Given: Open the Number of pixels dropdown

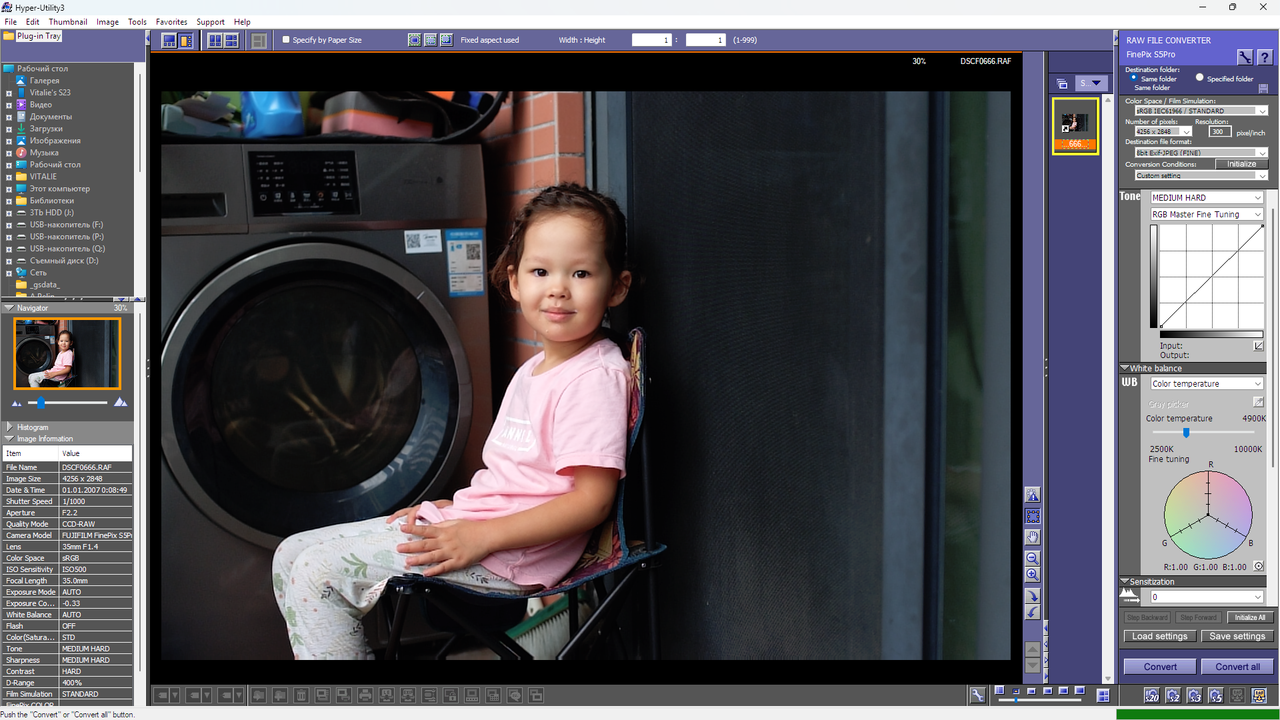Looking at the screenshot, I should coord(1163,131).
